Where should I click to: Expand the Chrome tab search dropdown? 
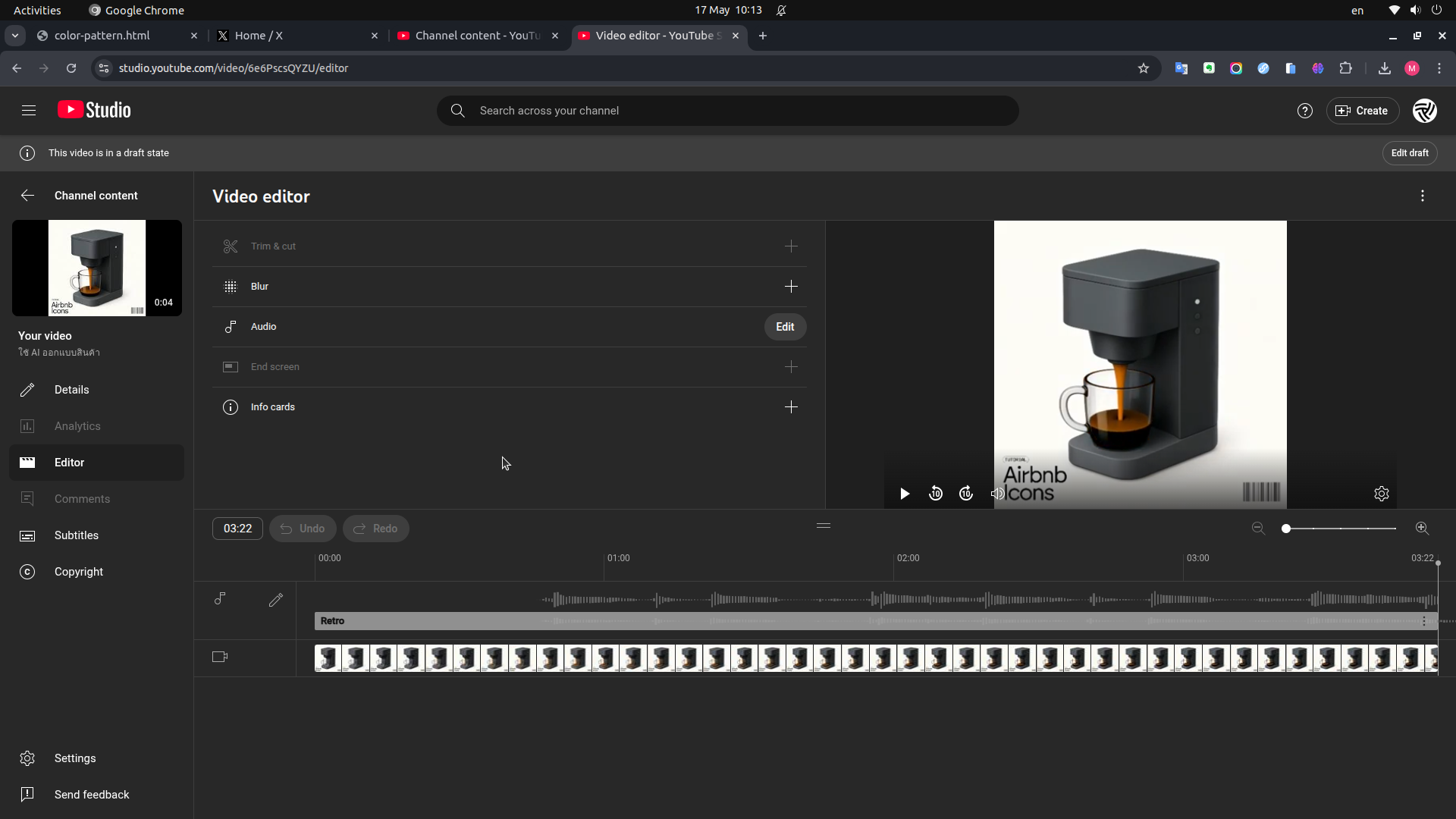[14, 36]
